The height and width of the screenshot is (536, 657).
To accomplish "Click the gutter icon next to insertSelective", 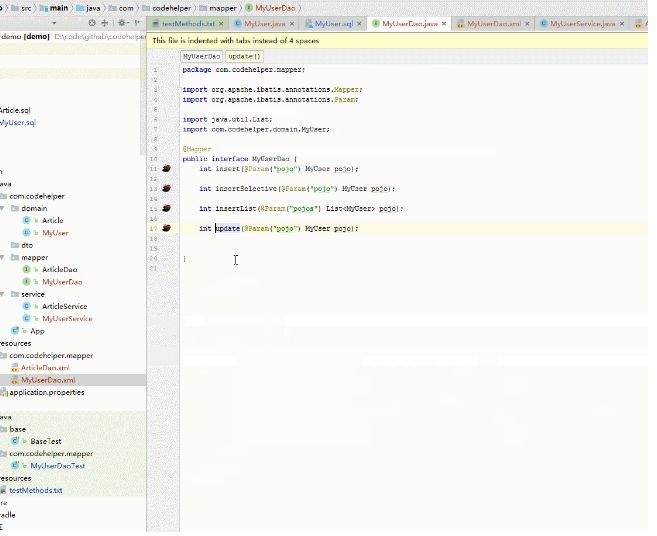I will point(166,189).
